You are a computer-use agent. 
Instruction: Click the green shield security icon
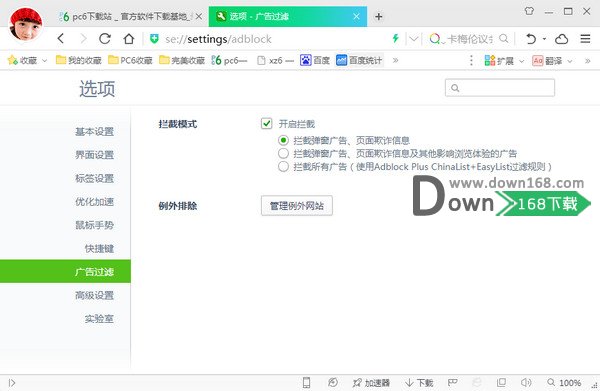[x=154, y=39]
